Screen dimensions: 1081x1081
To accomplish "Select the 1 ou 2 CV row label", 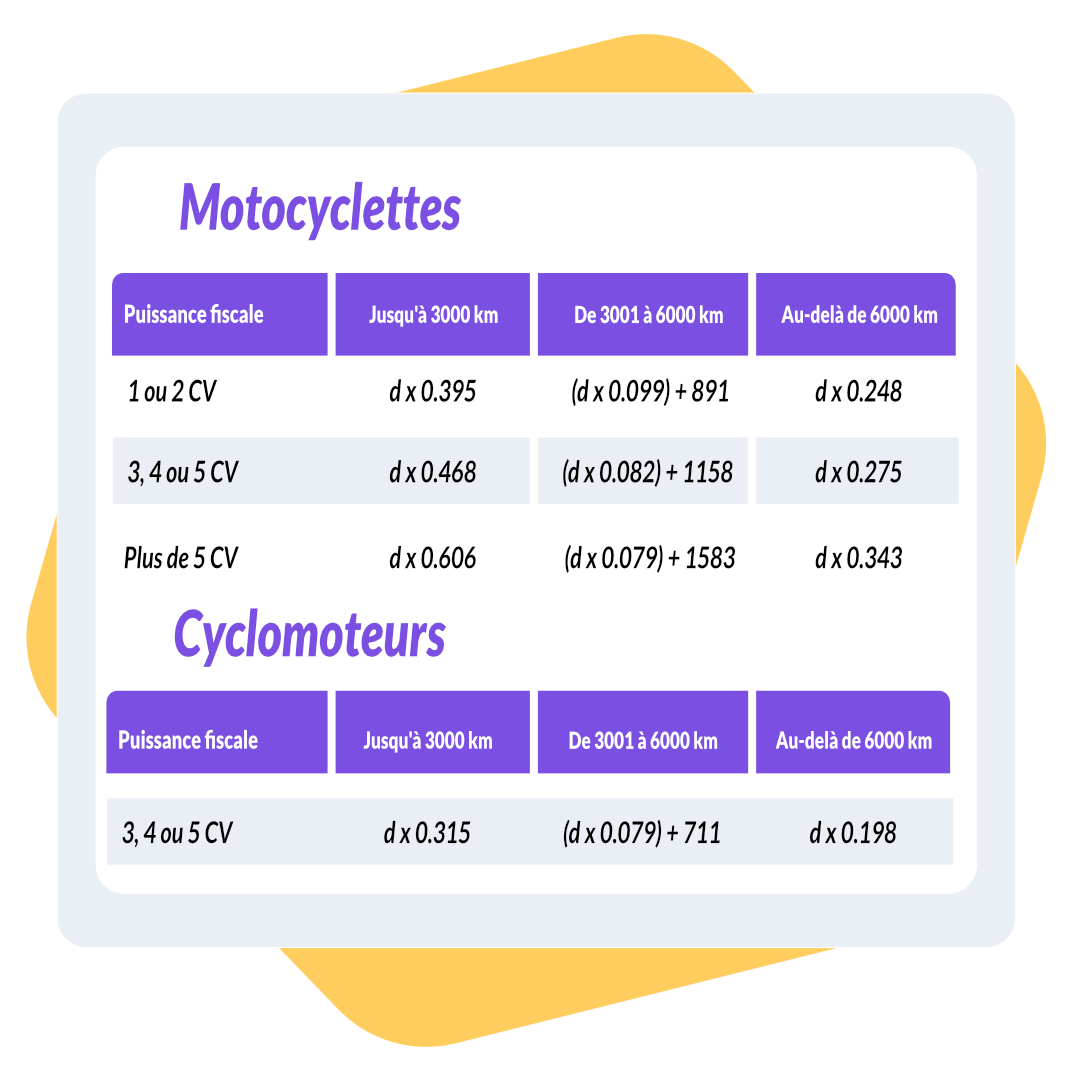I will [x=172, y=392].
